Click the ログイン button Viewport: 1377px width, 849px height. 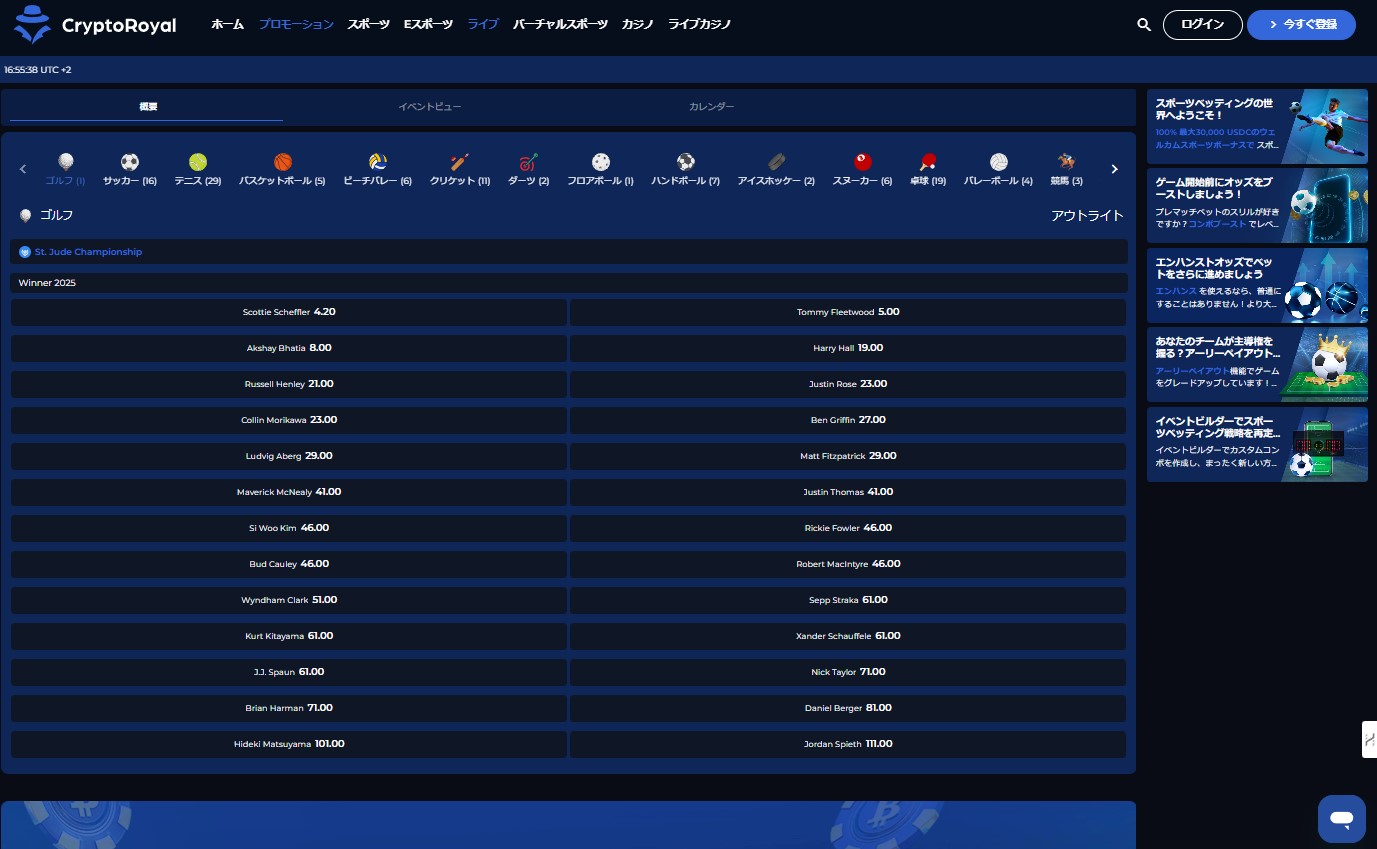1203,25
